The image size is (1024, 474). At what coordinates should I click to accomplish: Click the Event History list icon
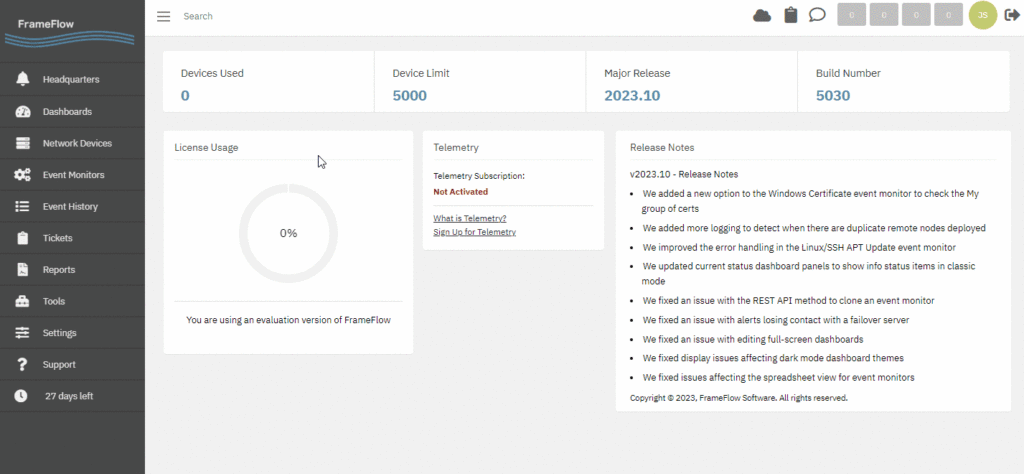(x=23, y=206)
